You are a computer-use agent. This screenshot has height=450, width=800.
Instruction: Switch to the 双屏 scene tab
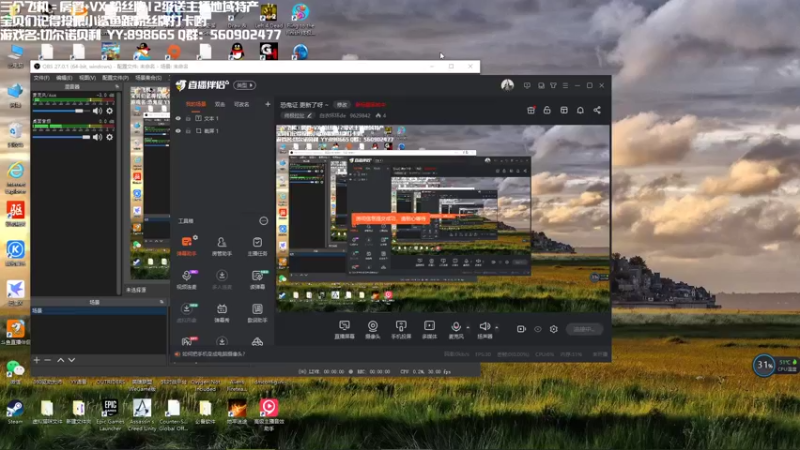coord(220,104)
